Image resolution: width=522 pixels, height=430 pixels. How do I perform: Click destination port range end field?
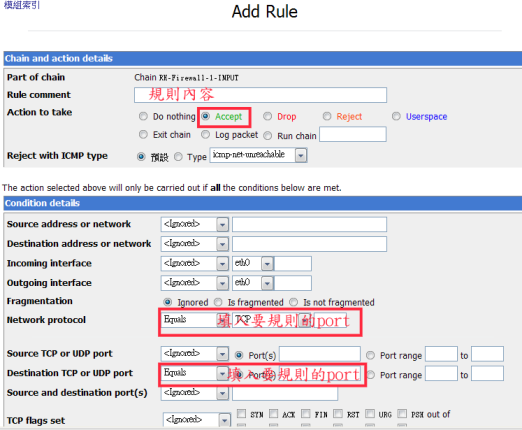pyautogui.click(x=487, y=373)
